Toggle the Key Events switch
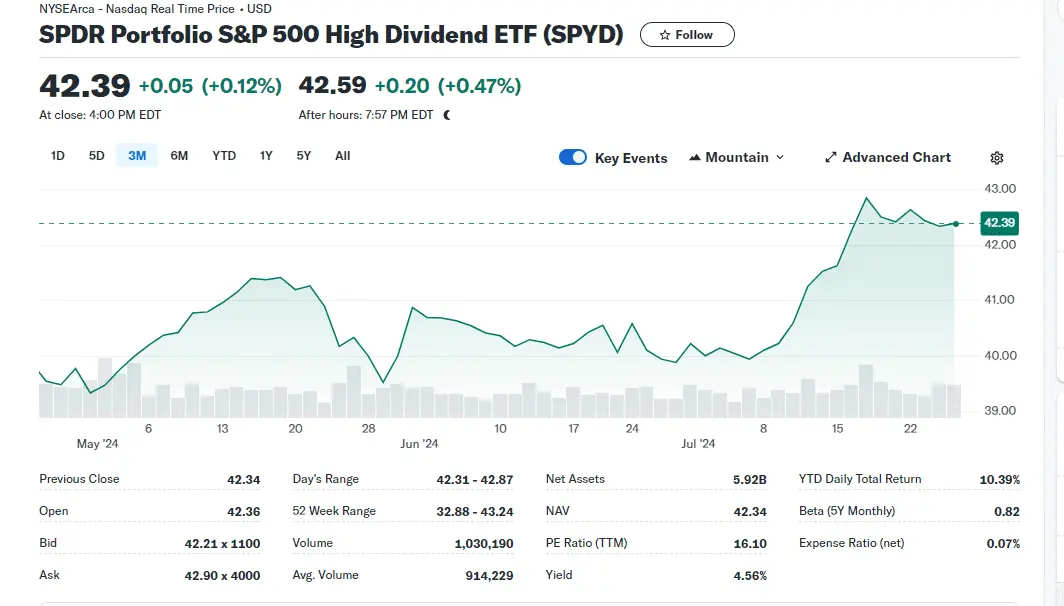Image resolution: width=1064 pixels, height=606 pixels. pos(573,157)
